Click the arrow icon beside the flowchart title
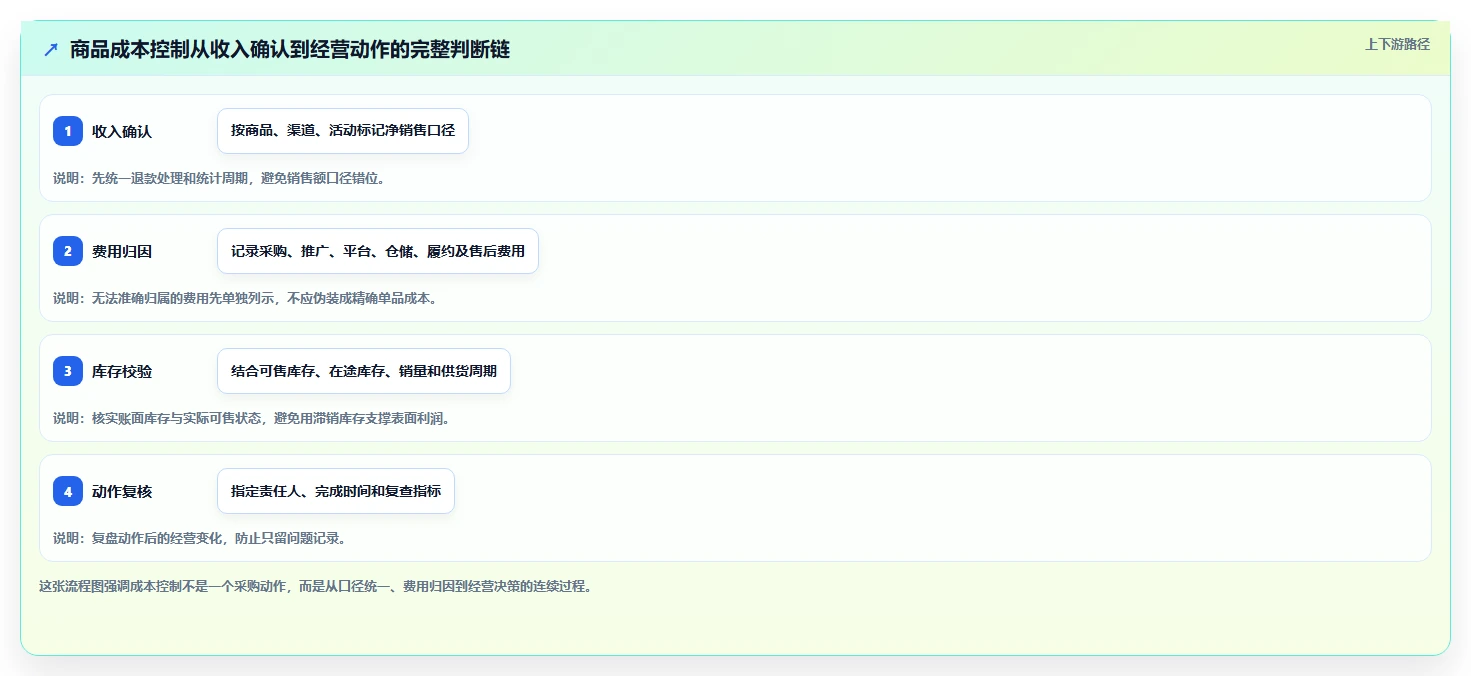1471x676 pixels. tap(51, 50)
